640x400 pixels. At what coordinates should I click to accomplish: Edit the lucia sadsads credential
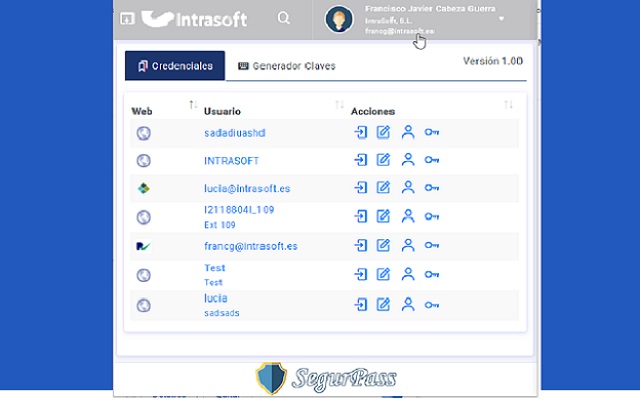(383, 304)
